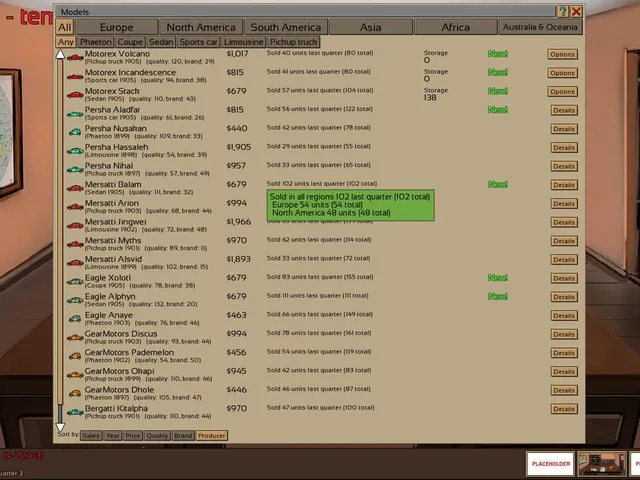Open Options for Motorex Volcano
Screen dimensions: 640x480
(x=562, y=54)
